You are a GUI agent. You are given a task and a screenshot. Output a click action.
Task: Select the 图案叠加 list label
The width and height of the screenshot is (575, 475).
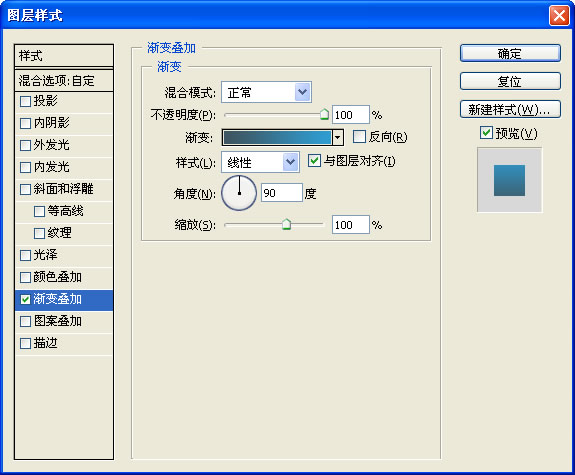click(x=58, y=321)
